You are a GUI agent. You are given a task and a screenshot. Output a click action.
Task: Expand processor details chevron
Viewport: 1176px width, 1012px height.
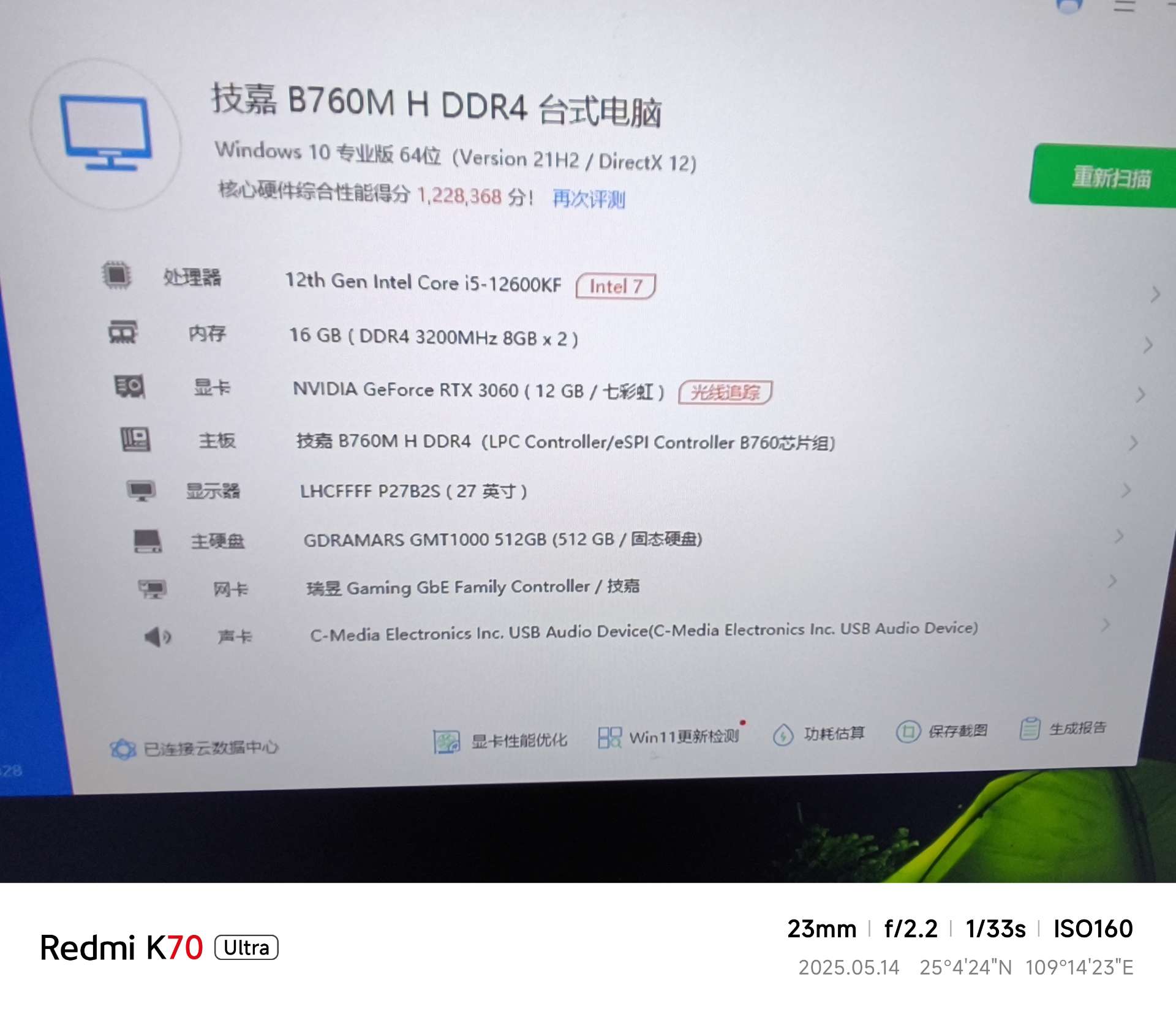[x=1155, y=294]
